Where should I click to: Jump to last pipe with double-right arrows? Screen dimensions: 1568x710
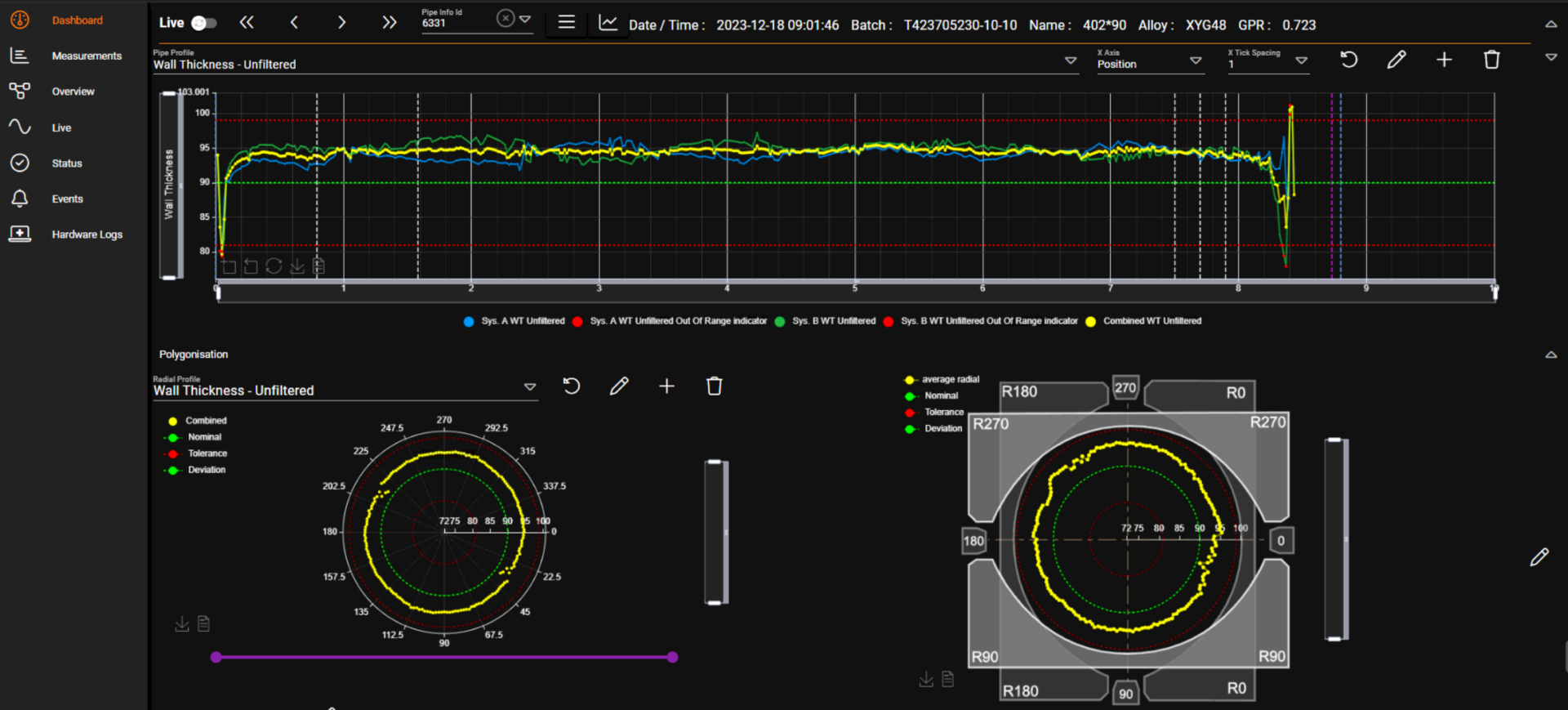pos(389,23)
